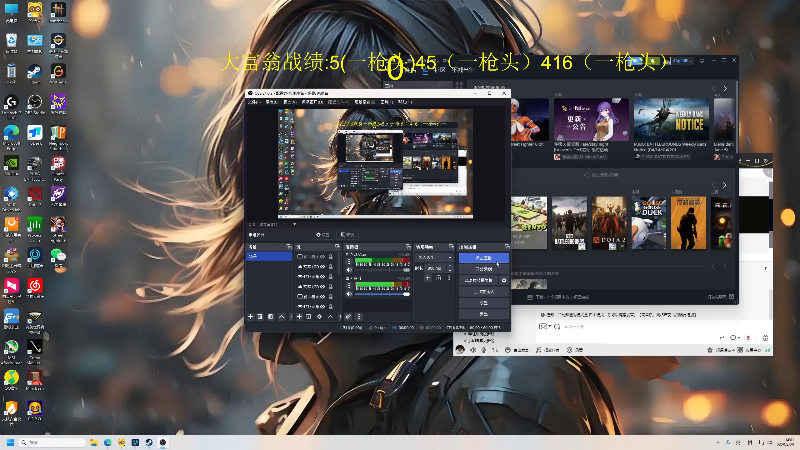Click bottom Exit button in OBS Controls

(x=484, y=314)
